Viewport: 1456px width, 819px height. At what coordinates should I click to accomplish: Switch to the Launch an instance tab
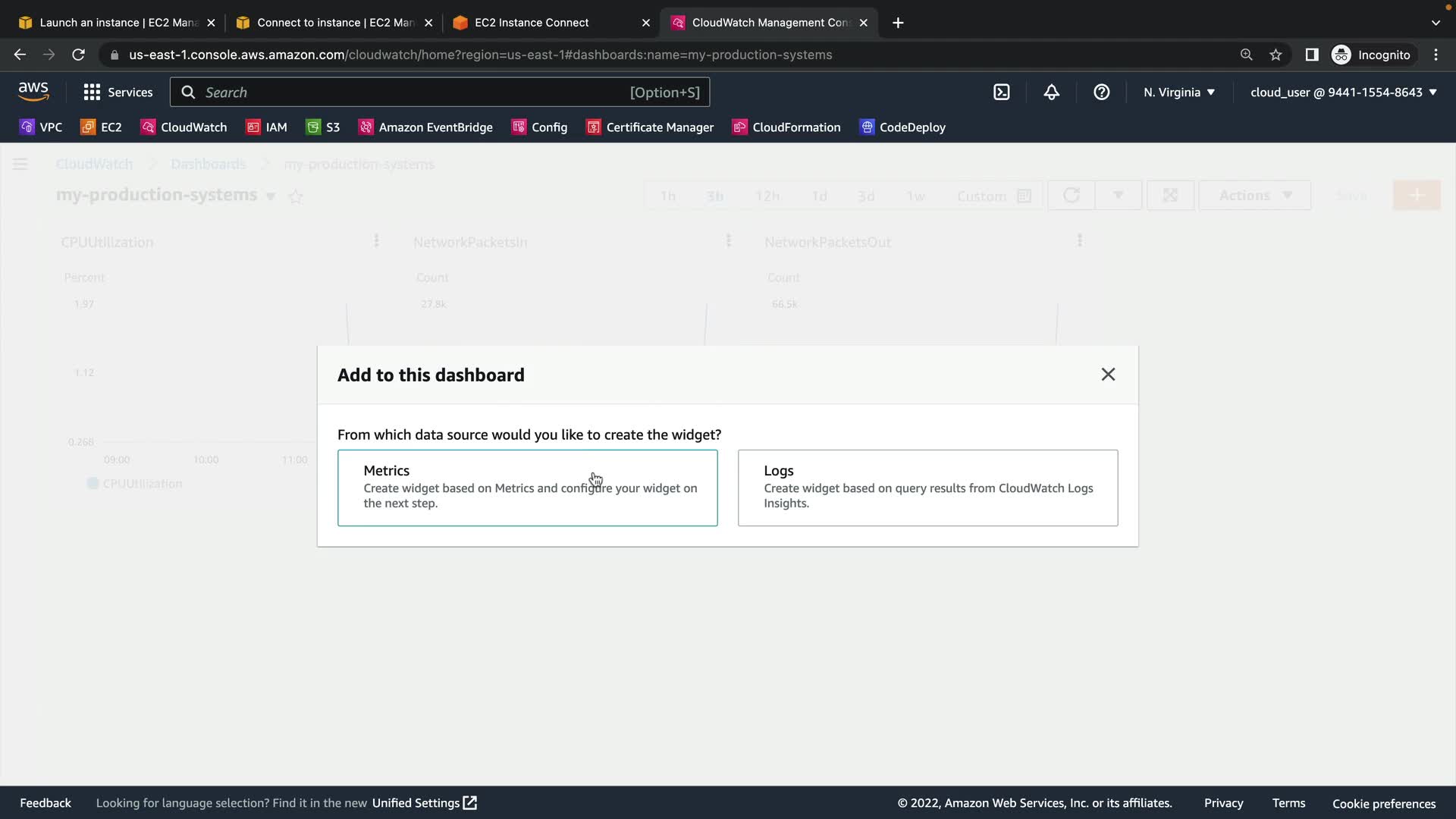pyautogui.click(x=118, y=23)
